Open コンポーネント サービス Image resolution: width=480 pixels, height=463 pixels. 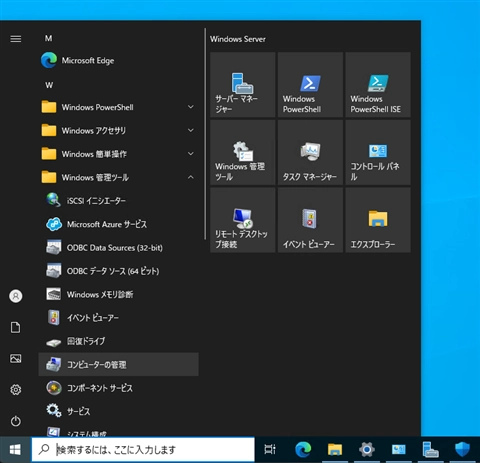(x=119, y=388)
